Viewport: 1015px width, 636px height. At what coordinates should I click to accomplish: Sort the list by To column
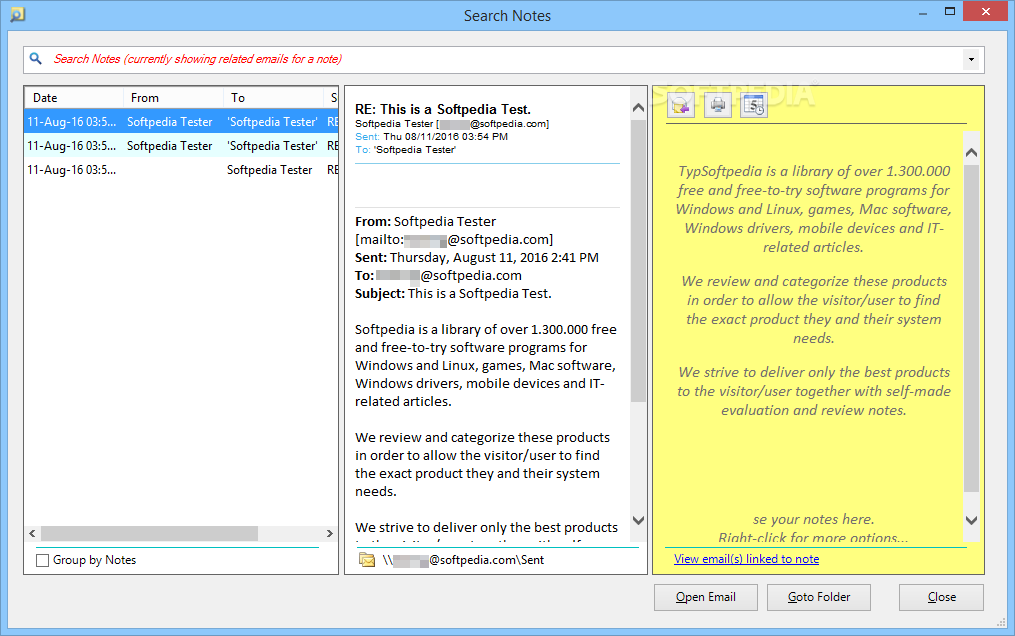tap(273, 98)
